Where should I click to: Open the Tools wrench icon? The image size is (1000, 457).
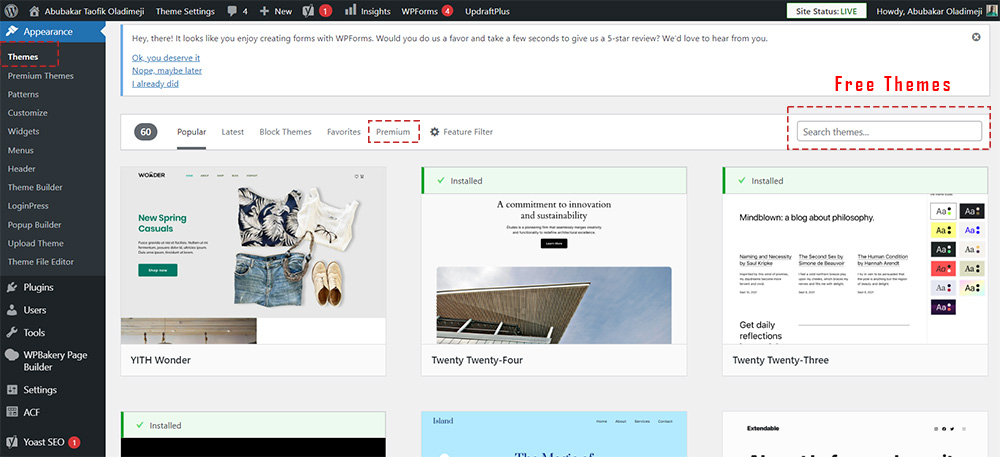pyautogui.click(x=12, y=333)
